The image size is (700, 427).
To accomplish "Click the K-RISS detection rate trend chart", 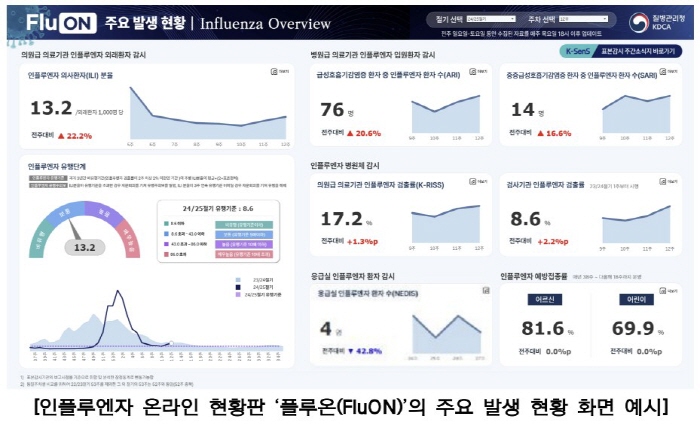I will click(446, 224).
